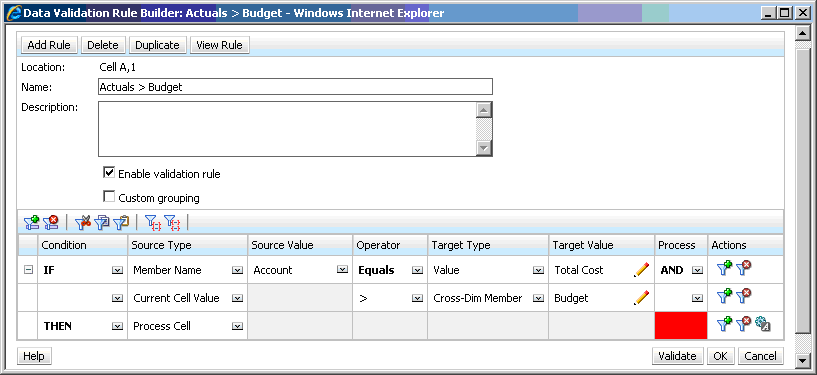Edit Budget target value pencil icon
This screenshot has height=375, width=817.
(641, 298)
